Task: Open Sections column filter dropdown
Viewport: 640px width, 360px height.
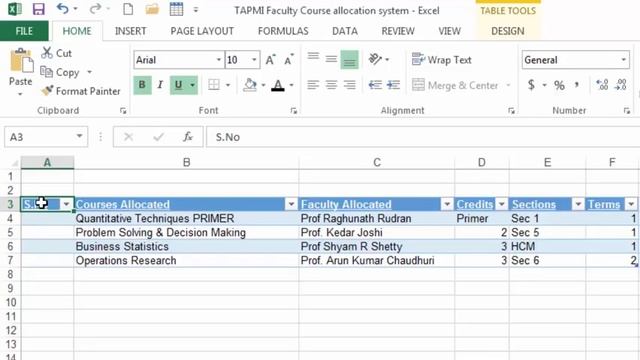Action: pyautogui.click(x=578, y=204)
